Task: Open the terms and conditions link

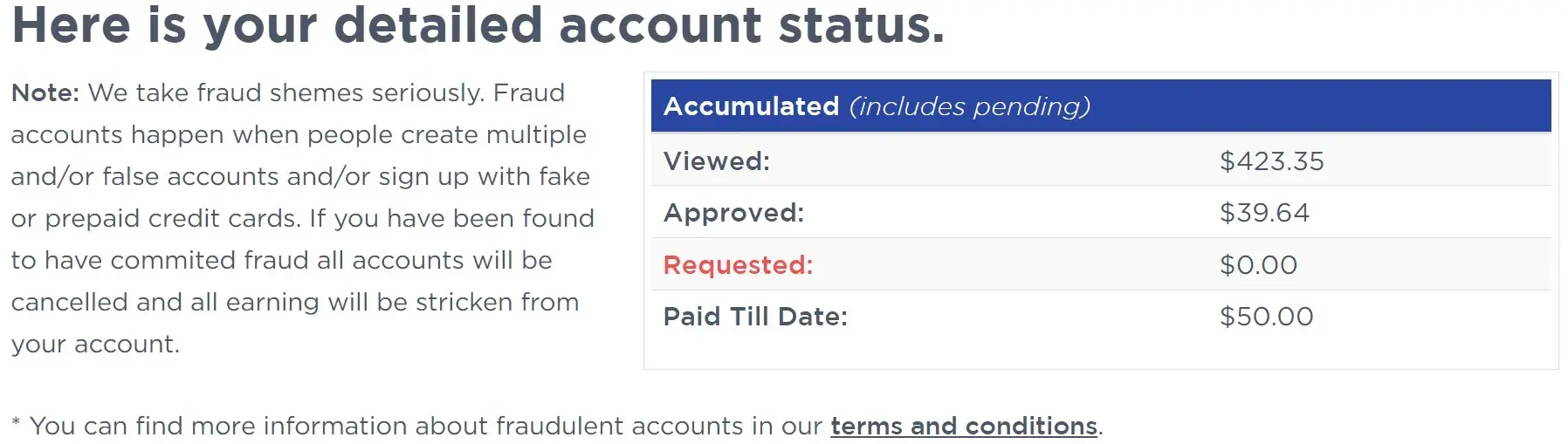Action: (x=963, y=426)
